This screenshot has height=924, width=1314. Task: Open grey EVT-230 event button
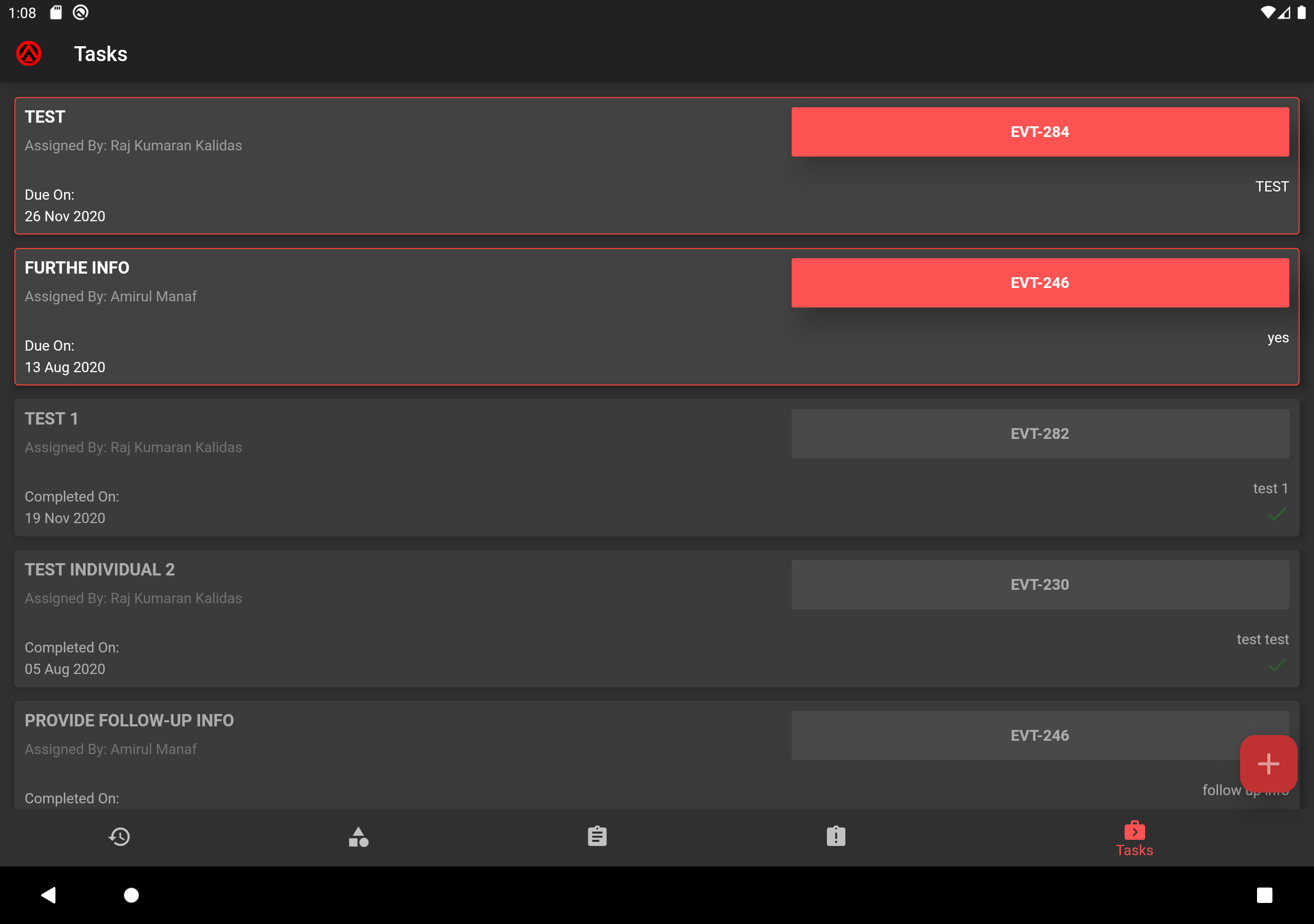click(x=1040, y=585)
